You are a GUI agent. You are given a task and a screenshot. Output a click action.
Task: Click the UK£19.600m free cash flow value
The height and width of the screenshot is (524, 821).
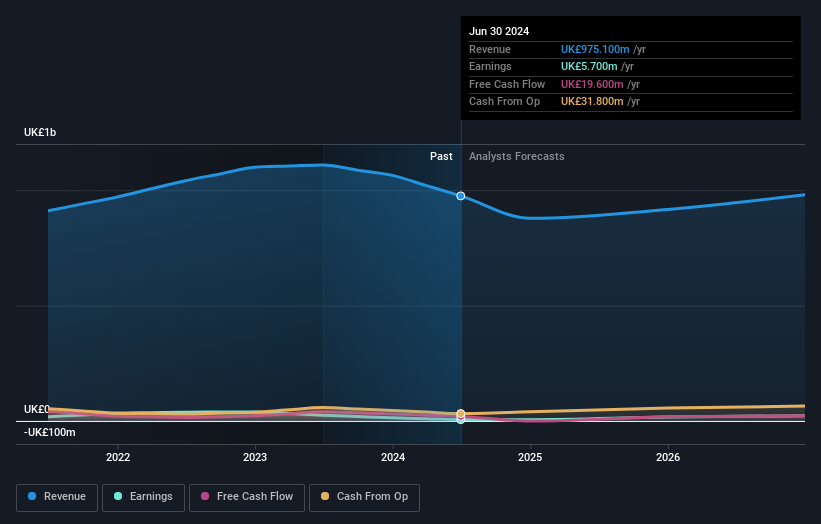click(x=592, y=84)
